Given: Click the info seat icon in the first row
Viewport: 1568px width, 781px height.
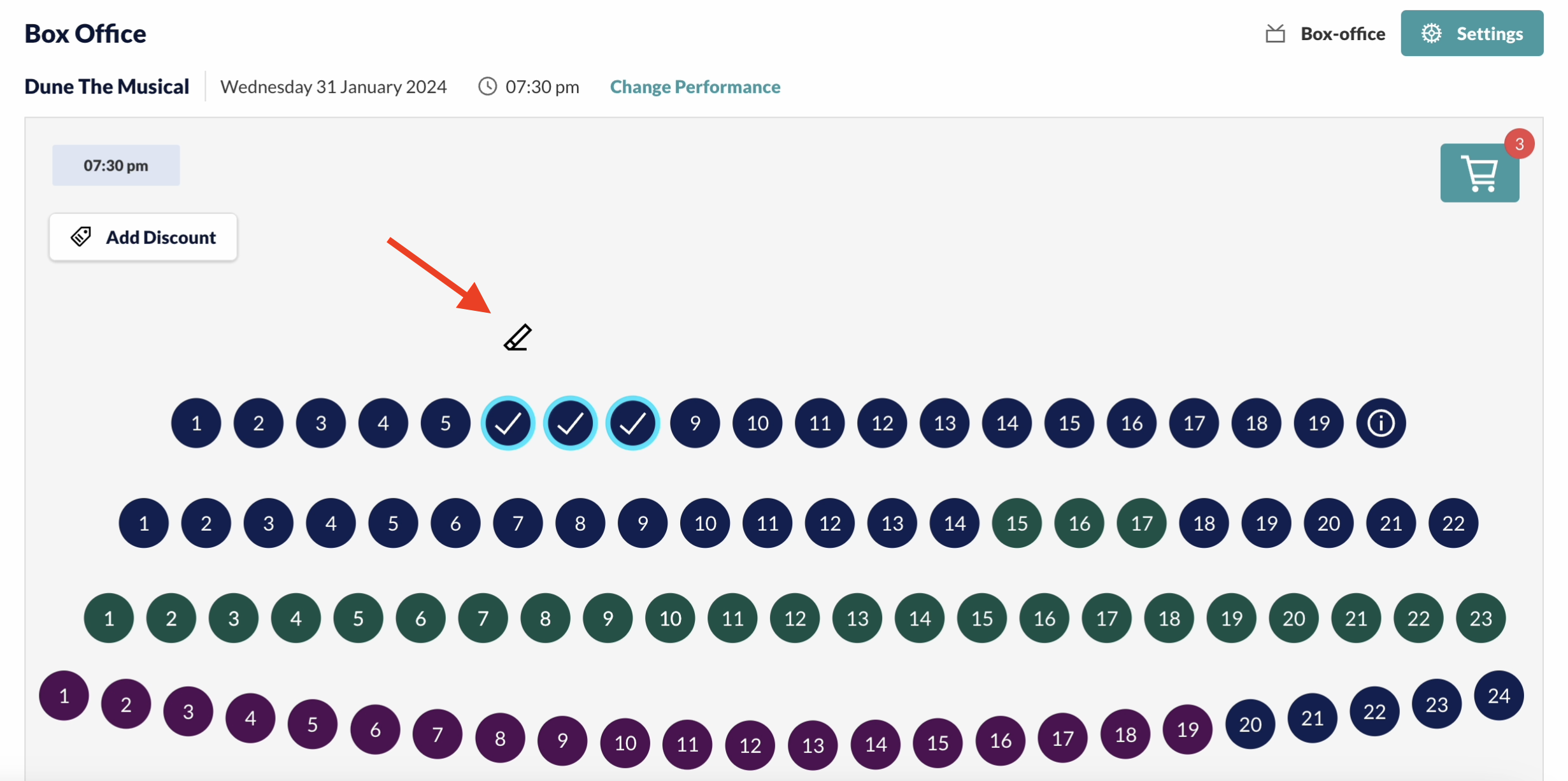Looking at the screenshot, I should pos(1380,423).
